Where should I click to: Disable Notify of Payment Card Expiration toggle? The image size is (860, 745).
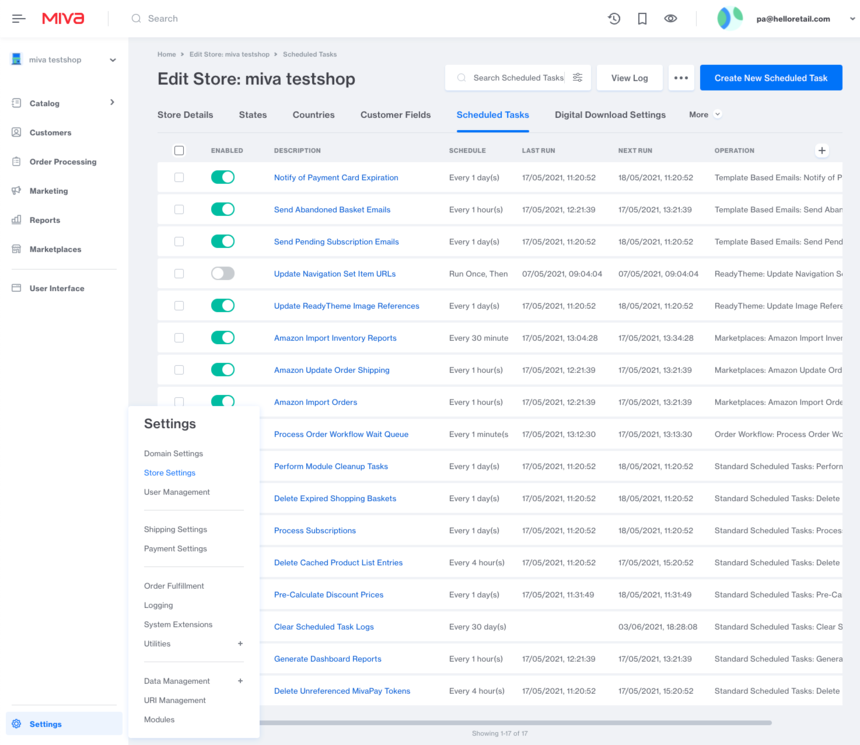pos(222,178)
